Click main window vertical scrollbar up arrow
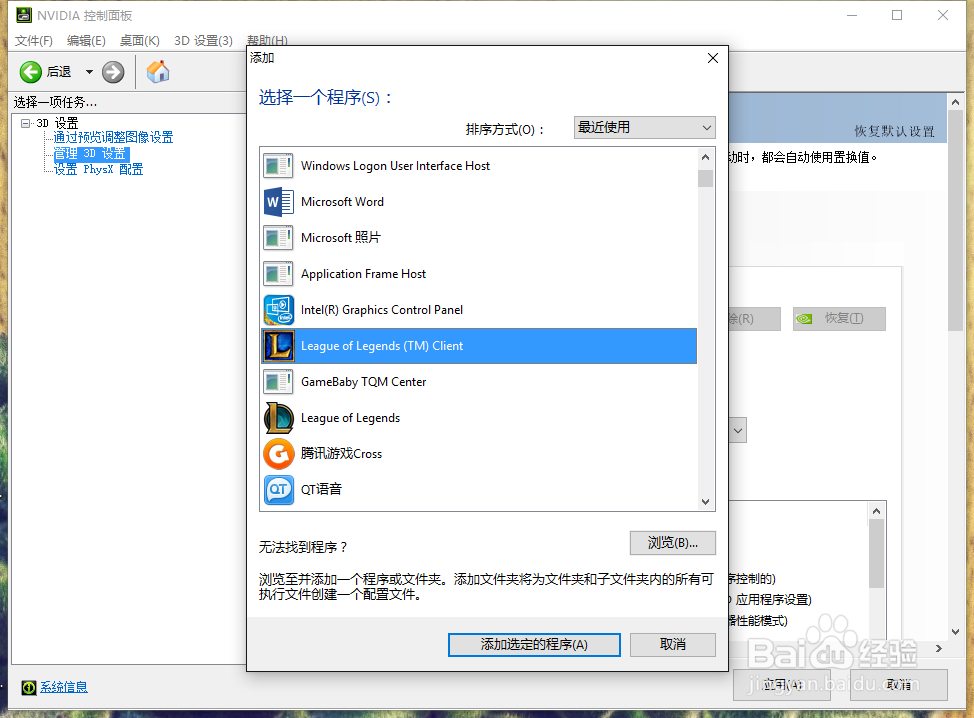This screenshot has height=718, width=974. (x=955, y=102)
